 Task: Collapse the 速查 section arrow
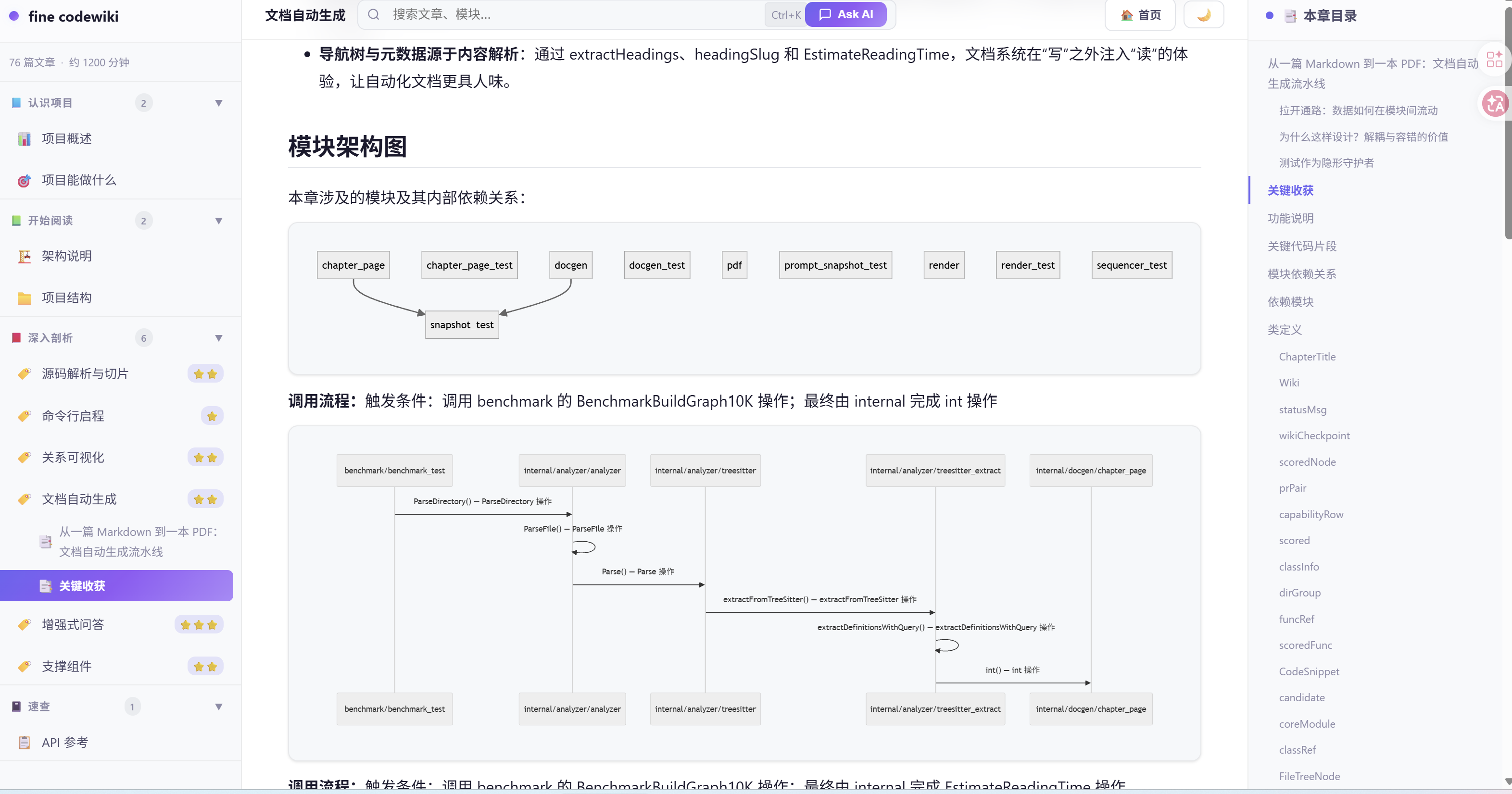click(218, 707)
